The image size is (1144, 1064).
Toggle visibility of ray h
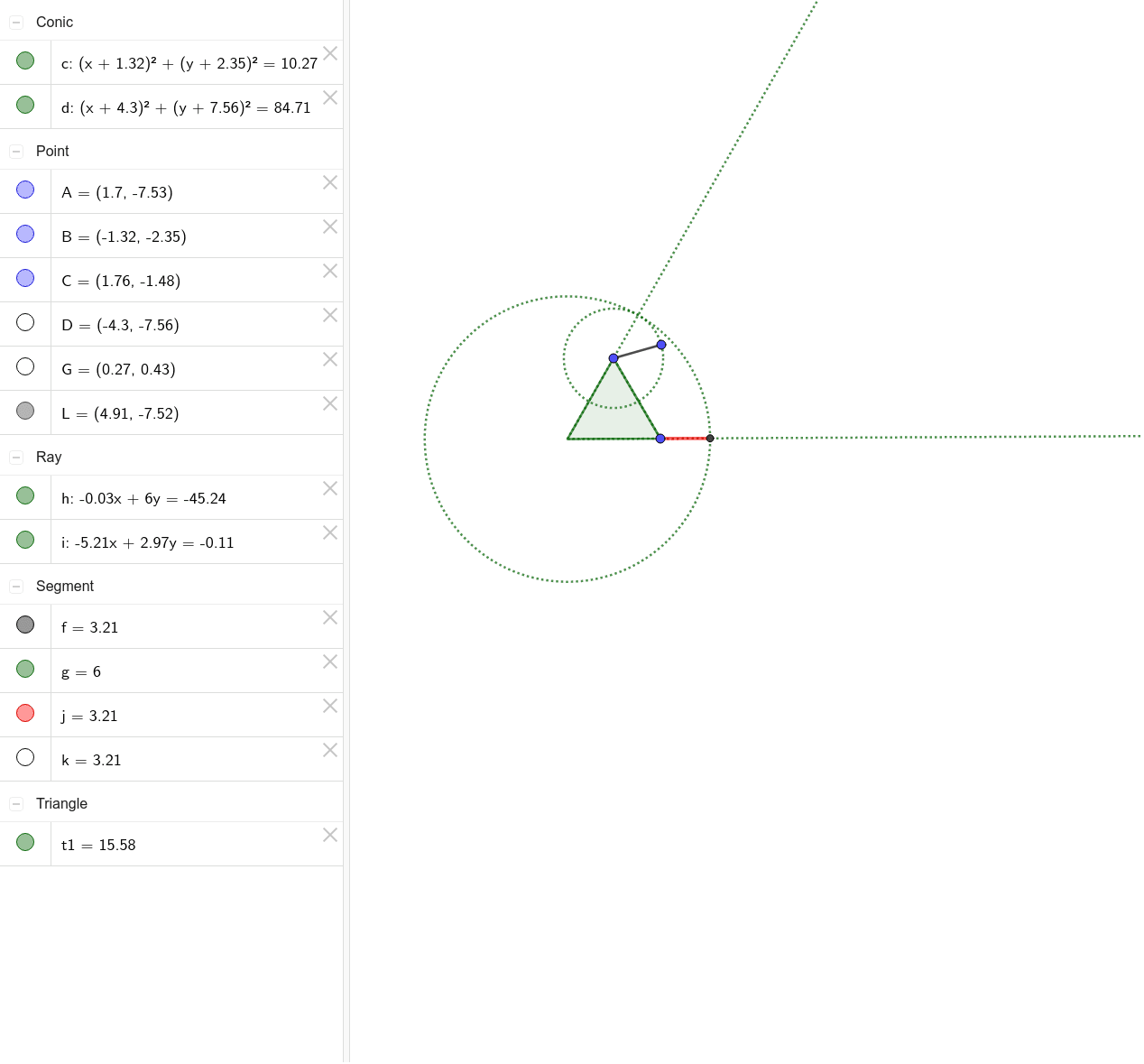[x=25, y=495]
